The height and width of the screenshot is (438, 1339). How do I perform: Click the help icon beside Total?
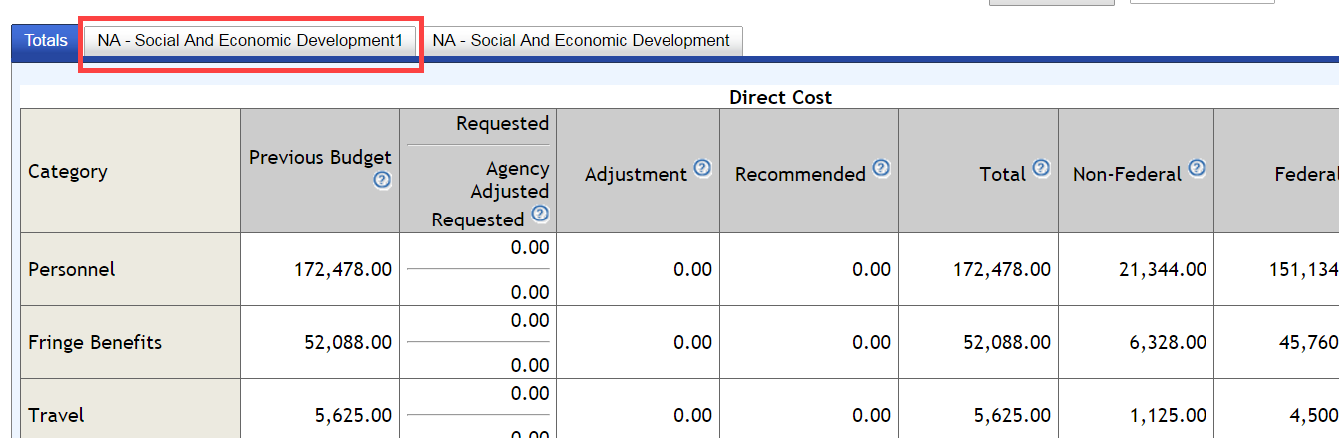pos(1041,169)
